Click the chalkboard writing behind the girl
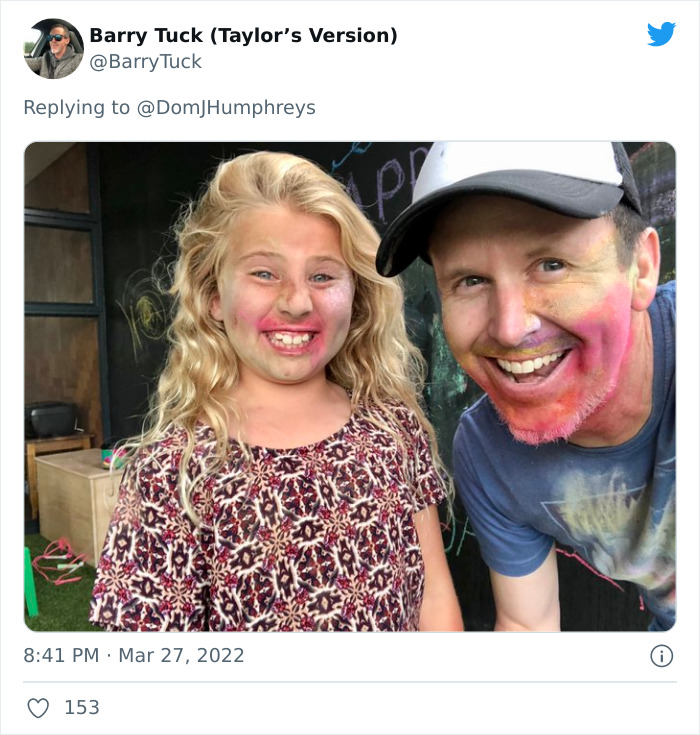This screenshot has width=700, height=735. 395,180
